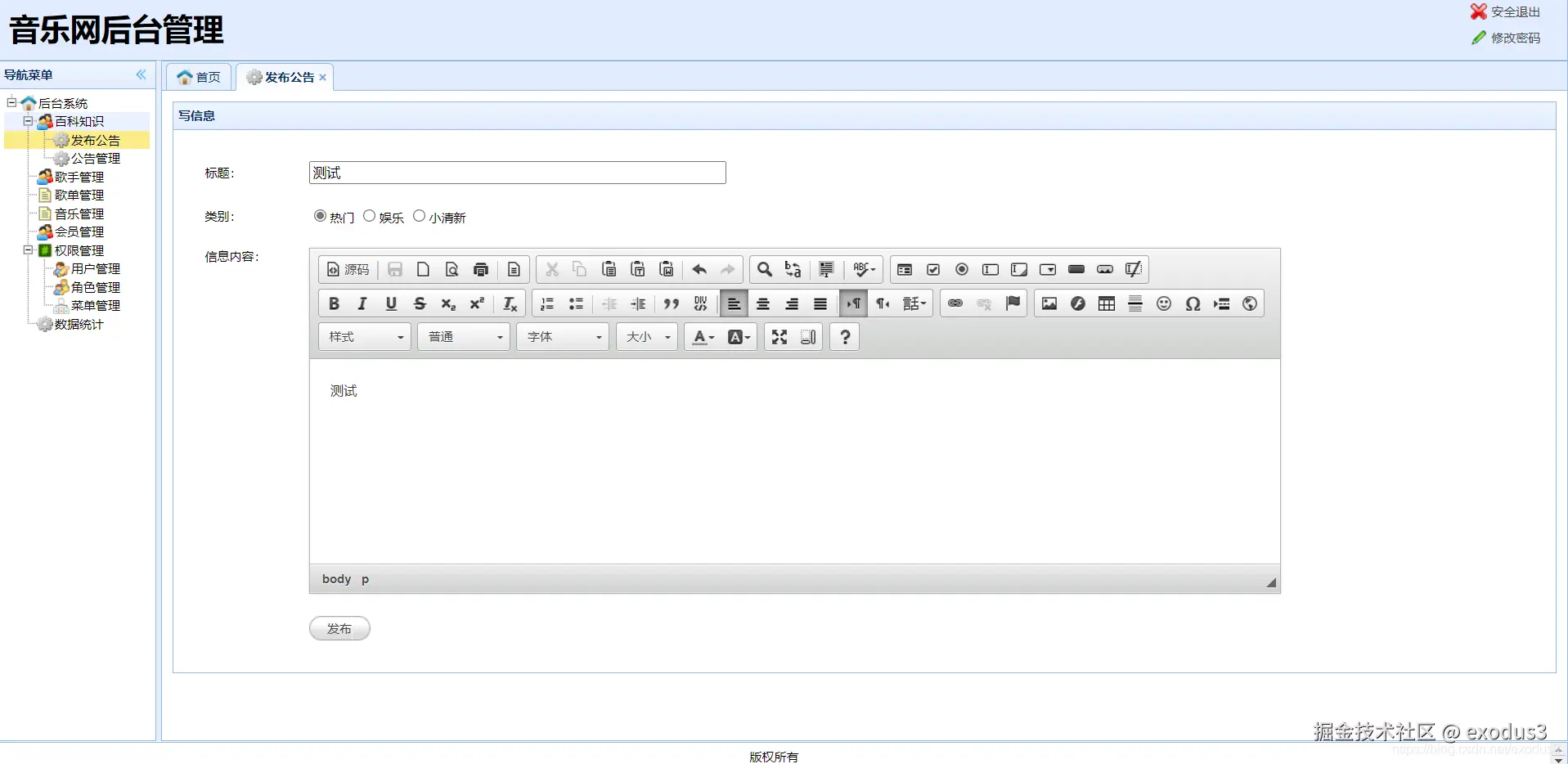Insert a special character (Omega)
The width and height of the screenshot is (1568, 764).
pos(1193,303)
